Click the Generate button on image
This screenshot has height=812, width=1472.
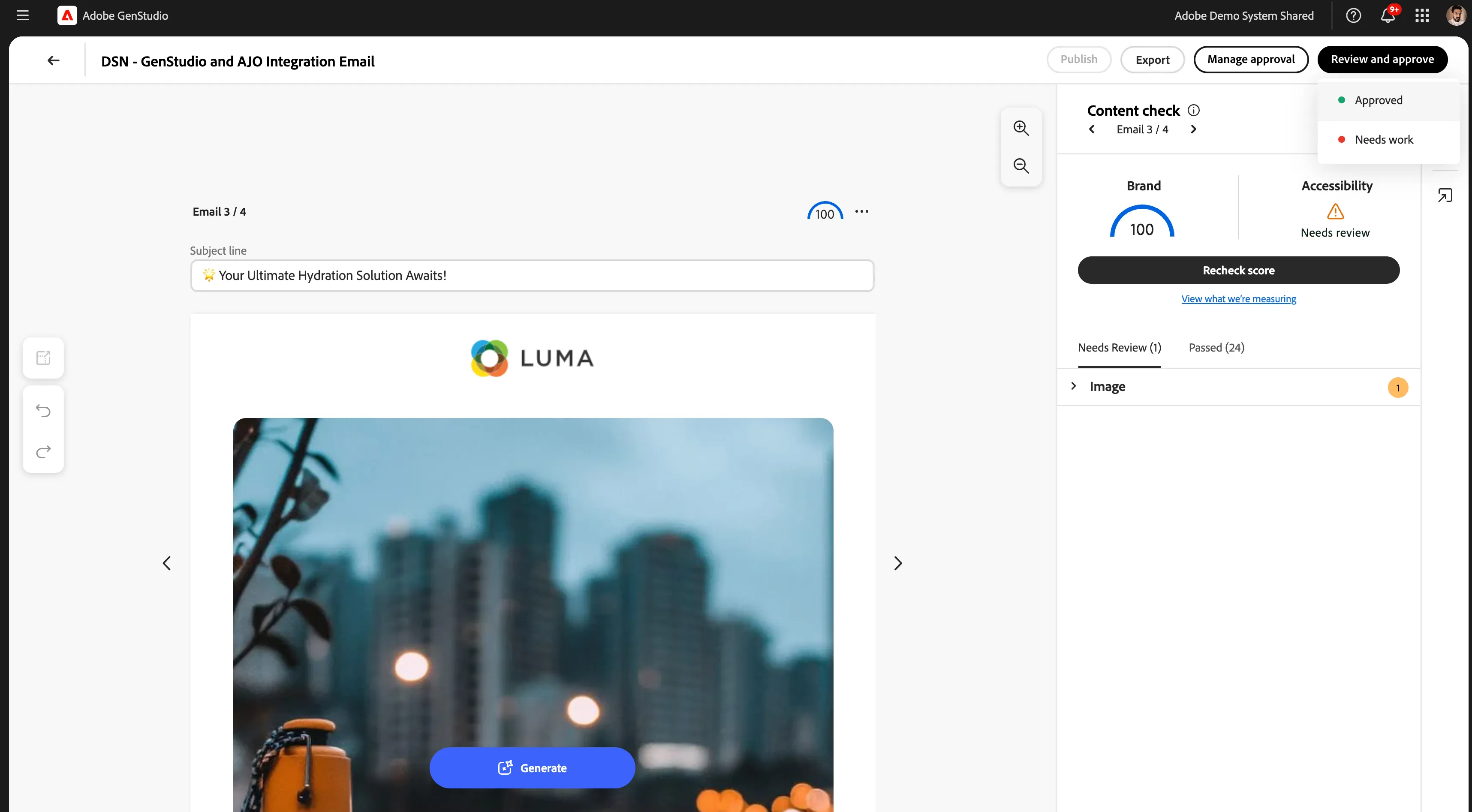pos(532,768)
